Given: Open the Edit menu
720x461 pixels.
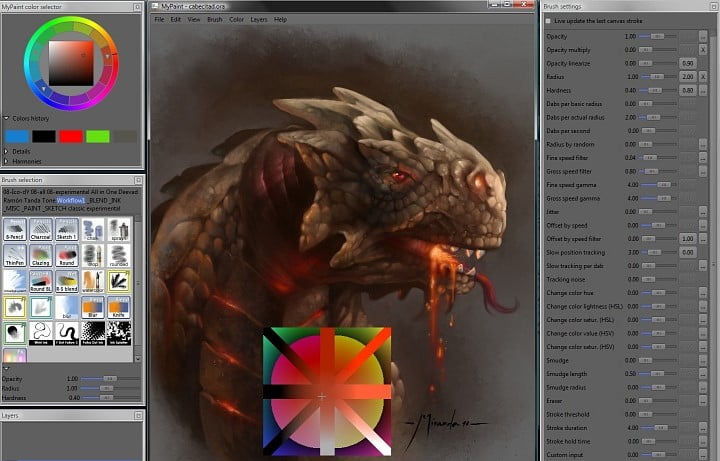Looking at the screenshot, I should click(x=175, y=20).
